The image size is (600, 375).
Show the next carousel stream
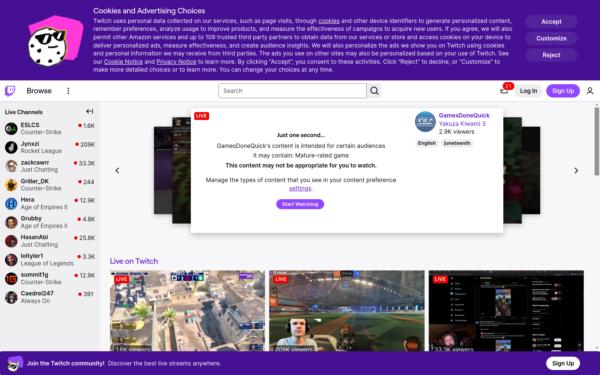coord(576,171)
